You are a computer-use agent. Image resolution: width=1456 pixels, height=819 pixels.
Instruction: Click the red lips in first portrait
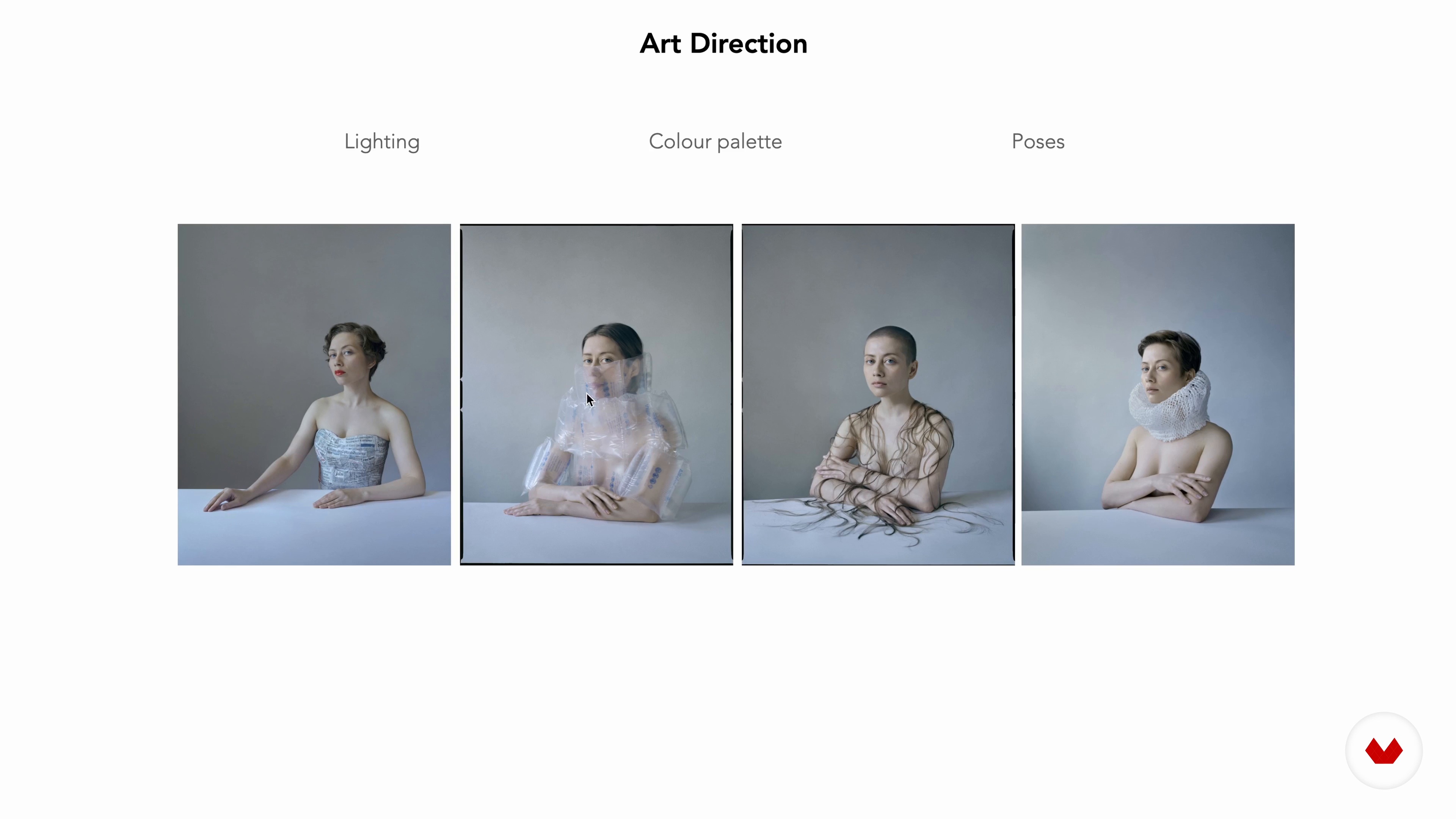click(339, 372)
